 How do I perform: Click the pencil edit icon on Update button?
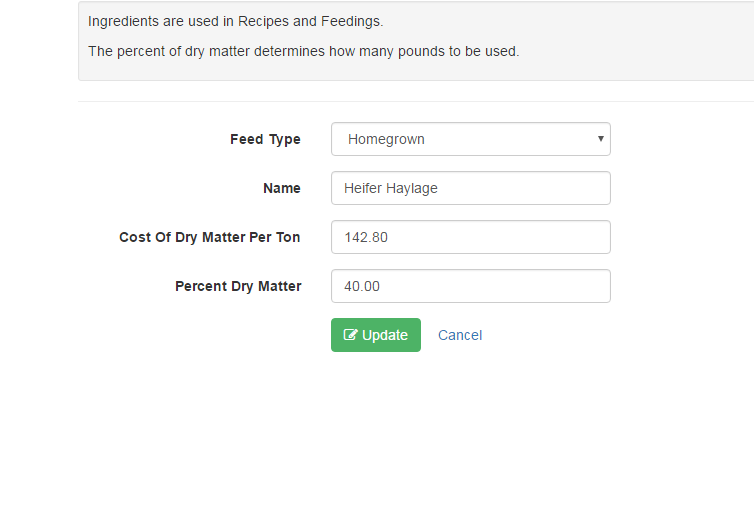pos(350,335)
